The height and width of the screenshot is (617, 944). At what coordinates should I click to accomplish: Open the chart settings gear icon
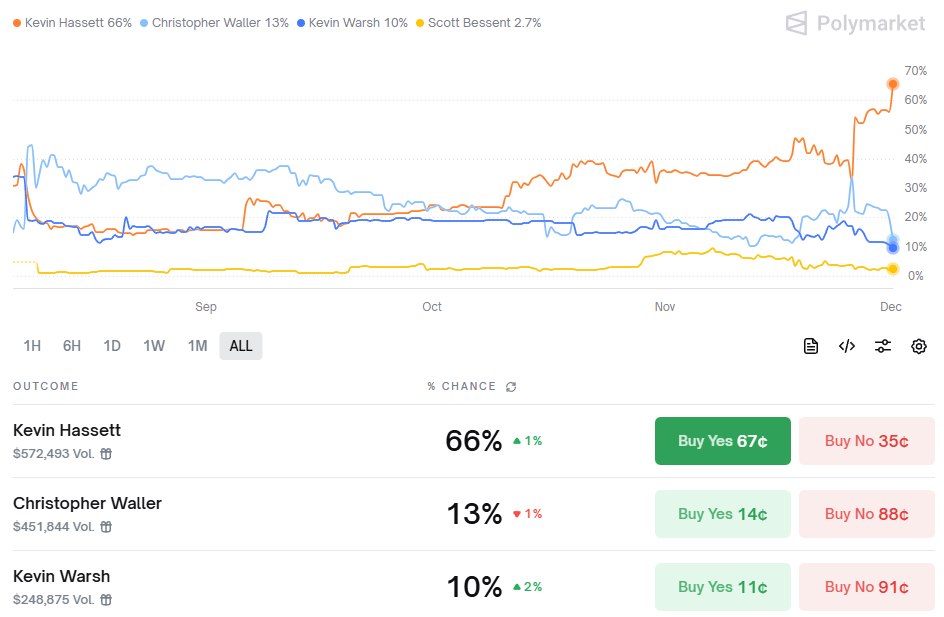(x=919, y=346)
